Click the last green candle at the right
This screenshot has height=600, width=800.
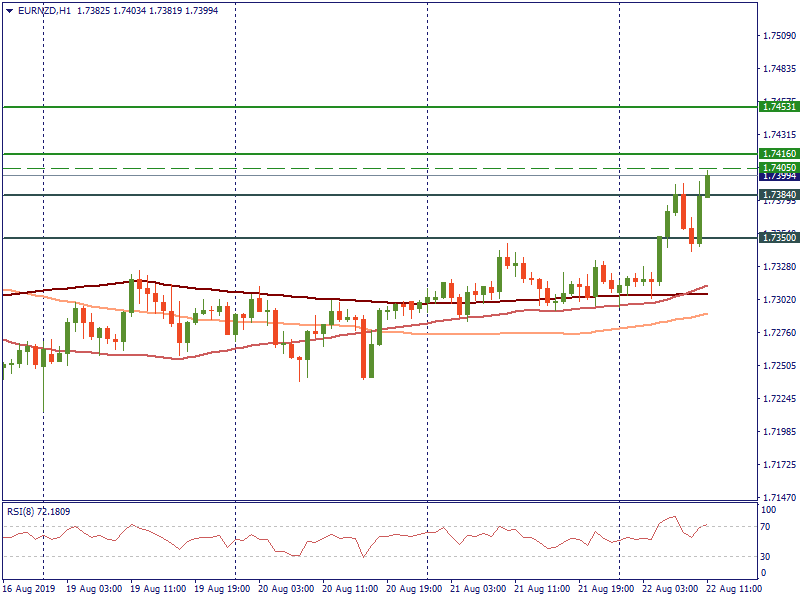click(x=708, y=185)
